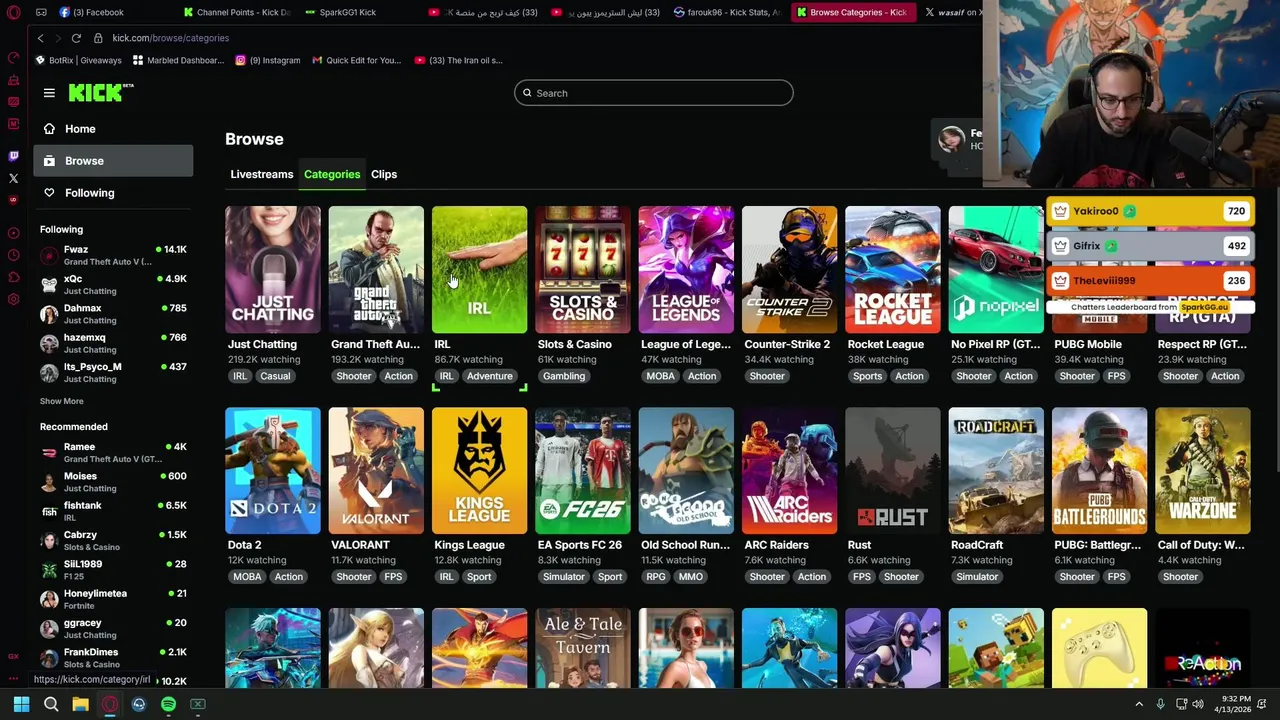The width and height of the screenshot is (1280, 720).
Task: Expand Following list with Show More
Action: click(62, 401)
